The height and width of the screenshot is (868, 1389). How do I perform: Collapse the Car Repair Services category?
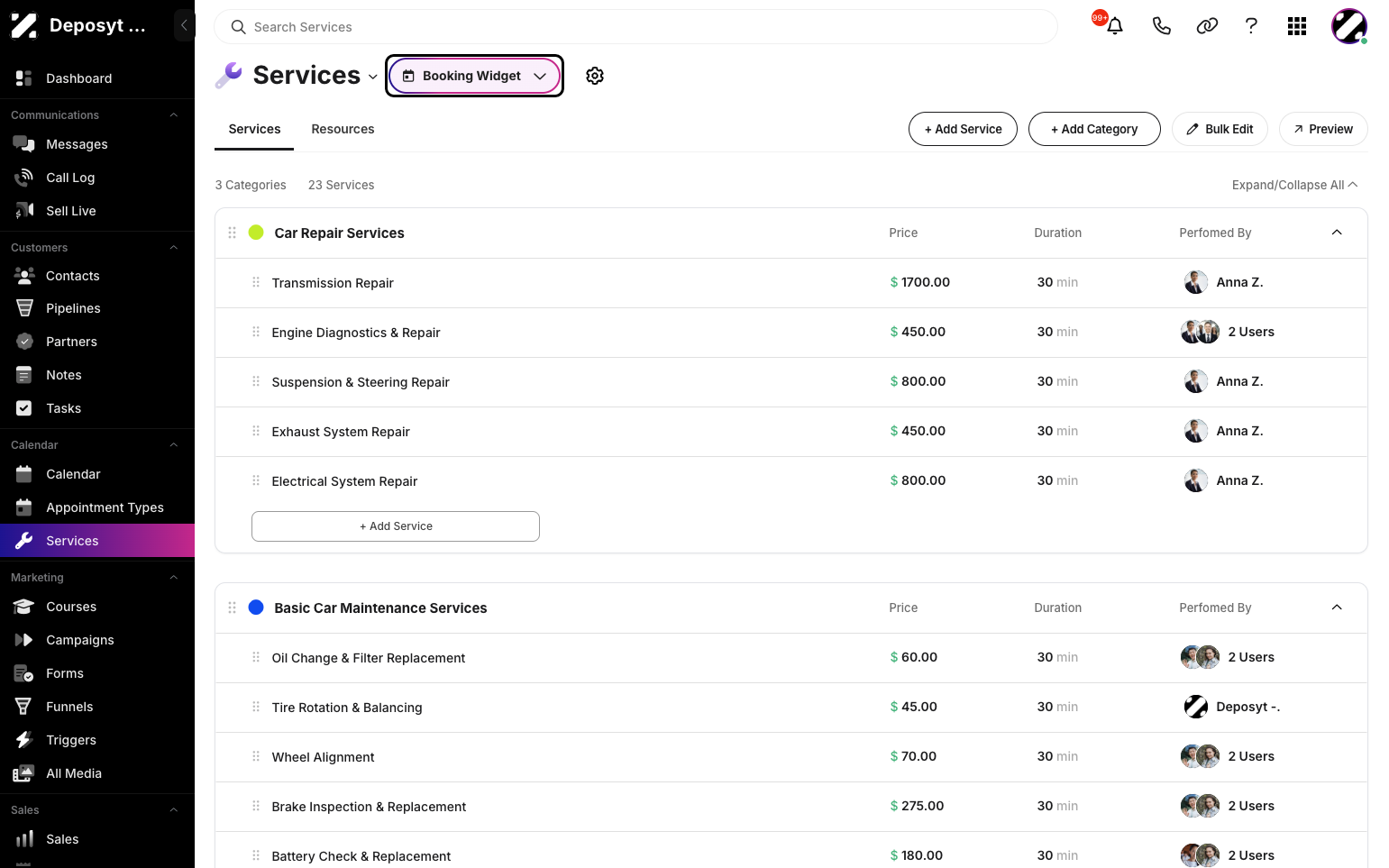(x=1337, y=233)
